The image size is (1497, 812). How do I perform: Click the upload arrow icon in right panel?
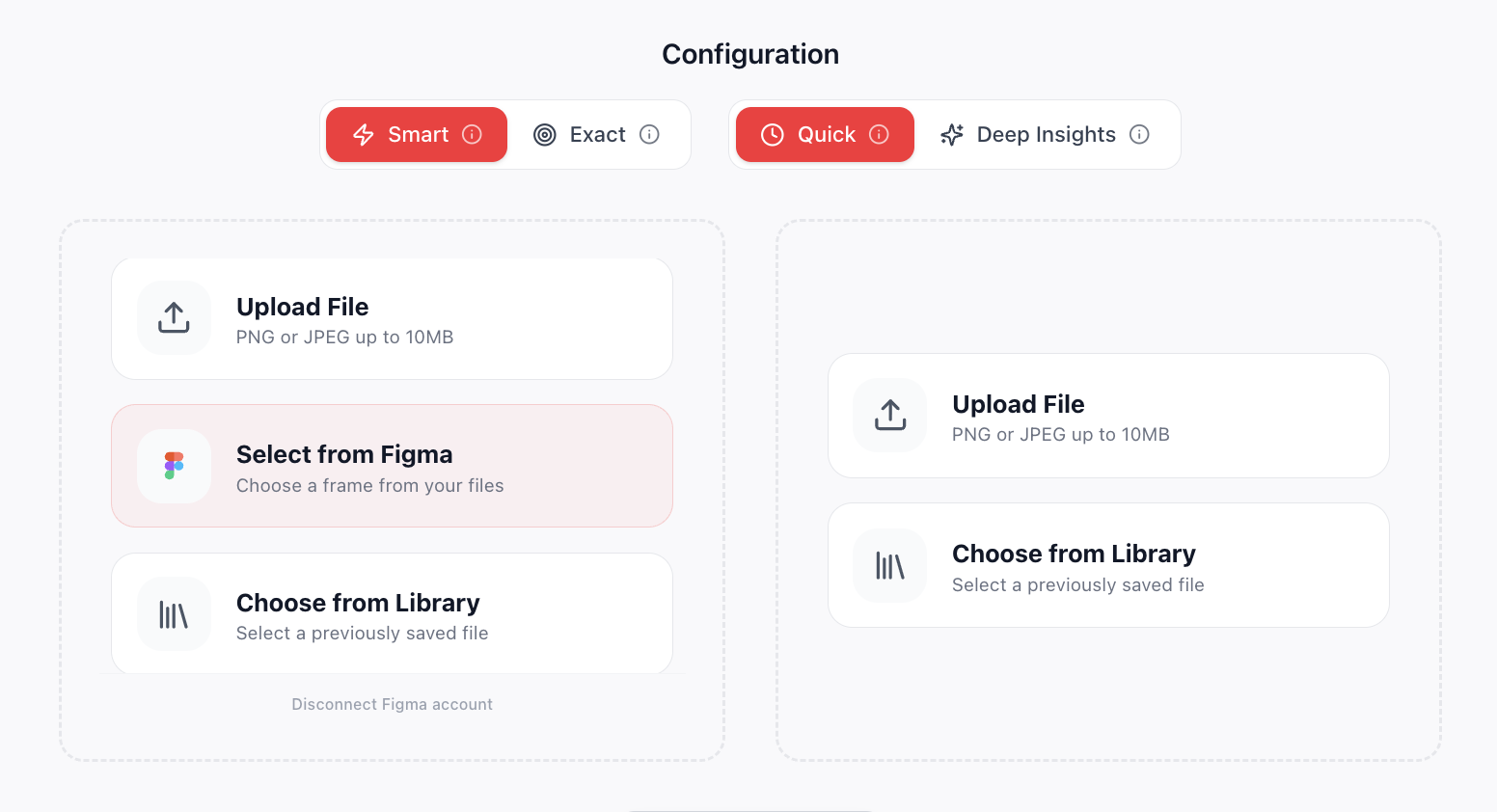[x=889, y=415]
